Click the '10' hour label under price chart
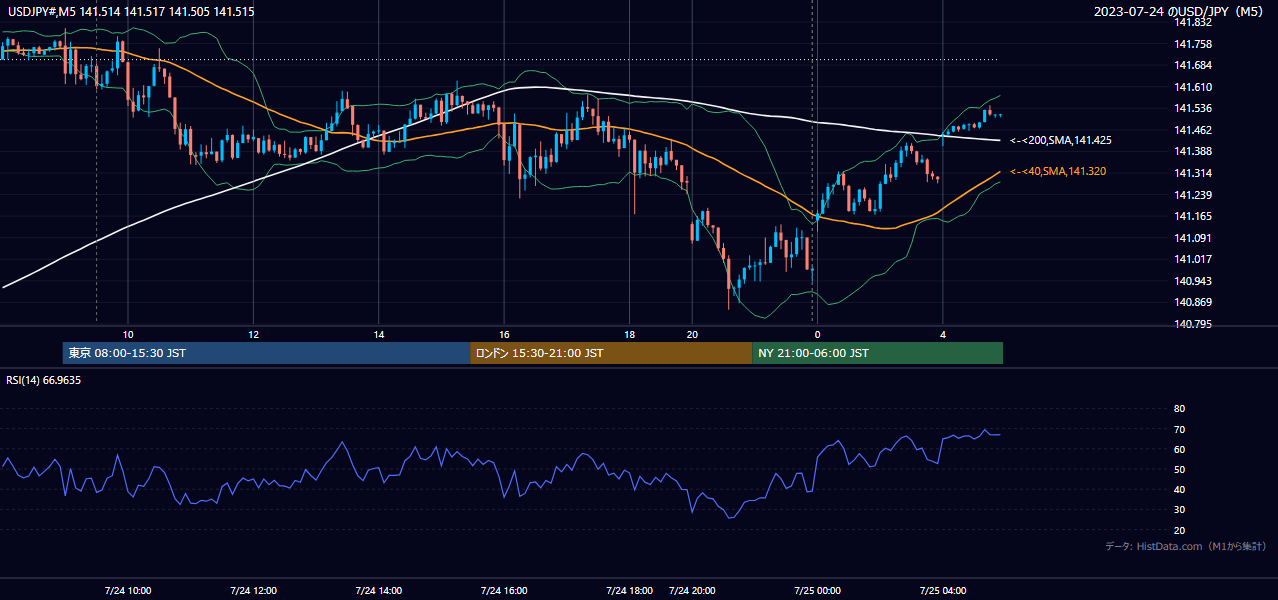Screen dimensions: 1278x600 pos(128,334)
